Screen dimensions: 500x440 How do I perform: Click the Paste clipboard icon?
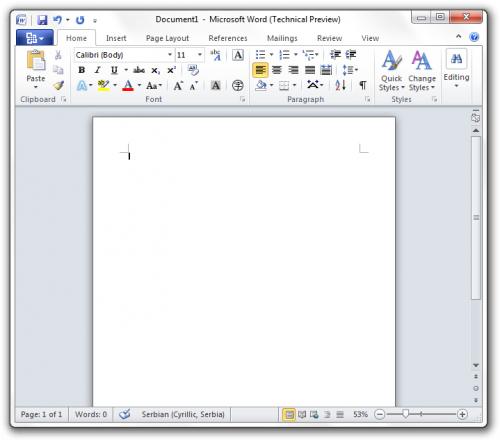coord(36,60)
